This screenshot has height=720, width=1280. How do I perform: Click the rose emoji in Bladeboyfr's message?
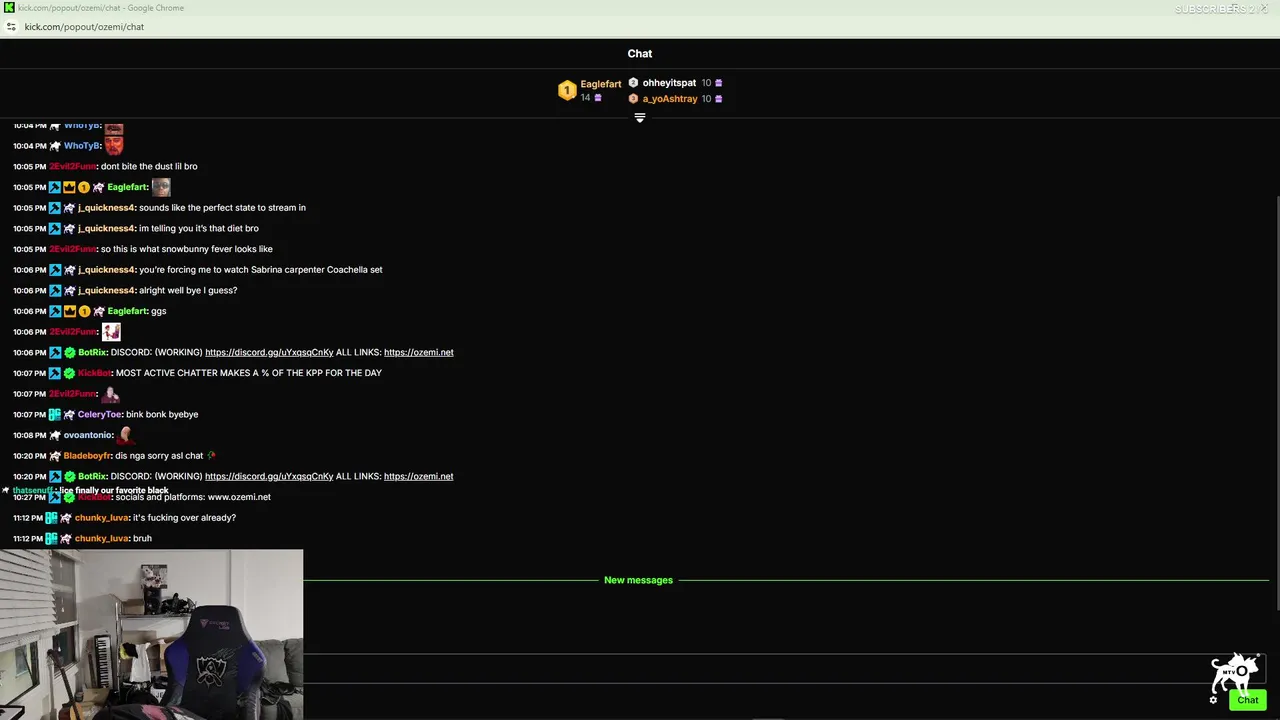(x=211, y=455)
